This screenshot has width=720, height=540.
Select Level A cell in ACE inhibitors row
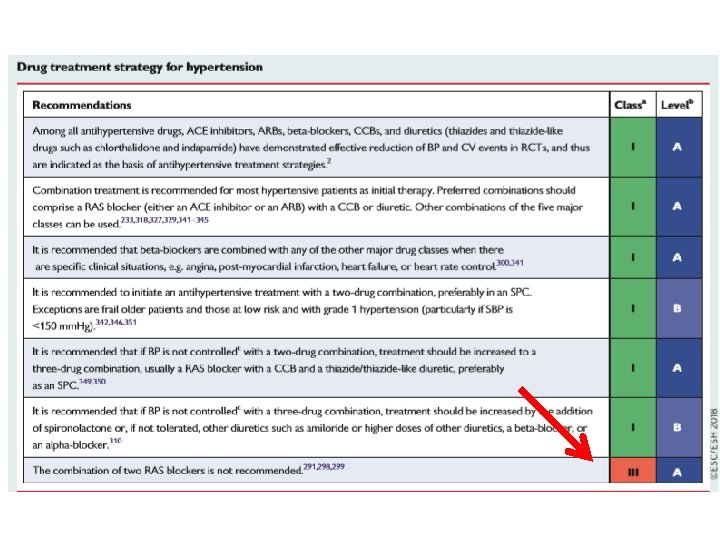(x=679, y=147)
